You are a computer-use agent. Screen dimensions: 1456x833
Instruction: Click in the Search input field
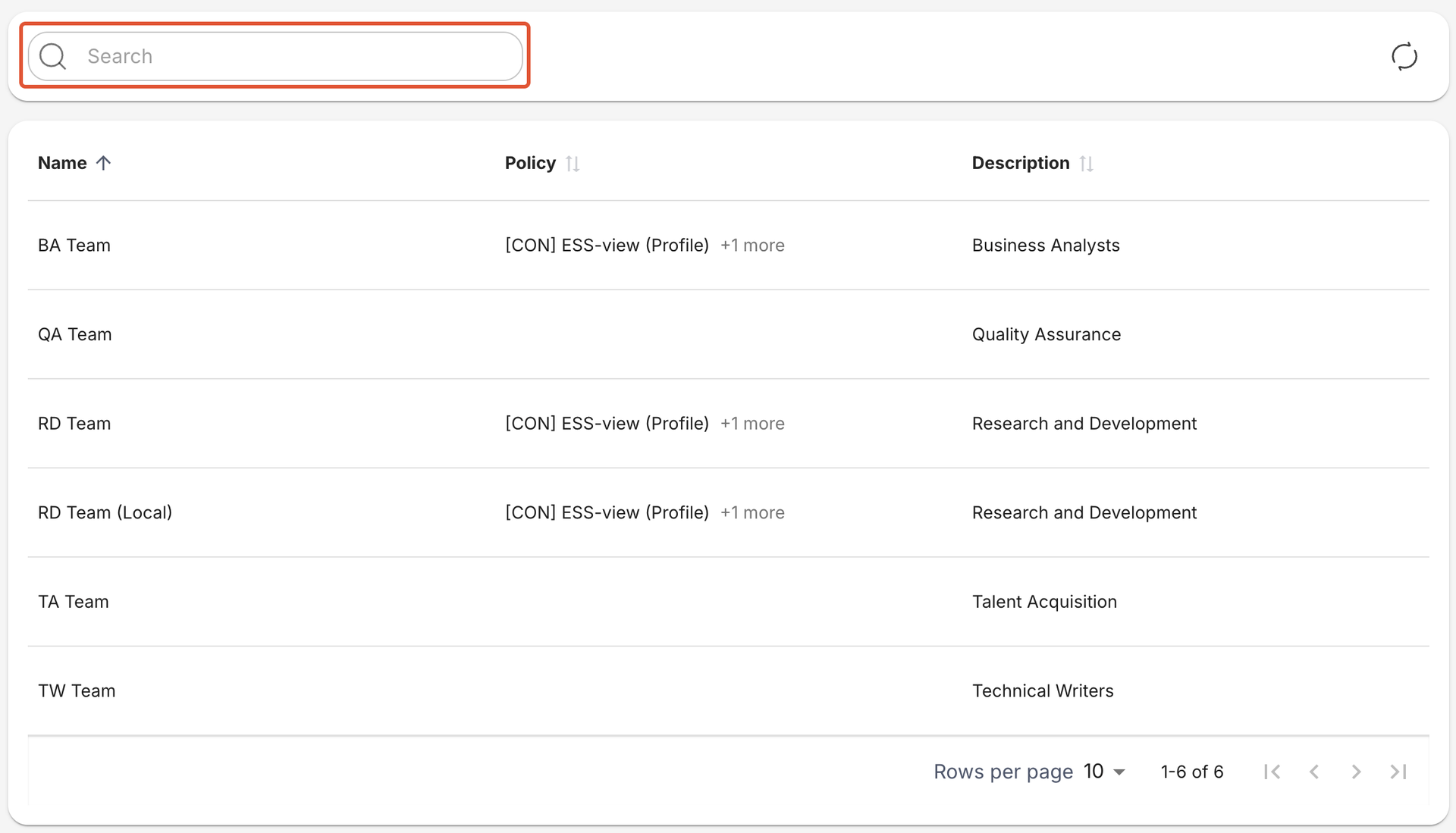pyautogui.click(x=296, y=56)
